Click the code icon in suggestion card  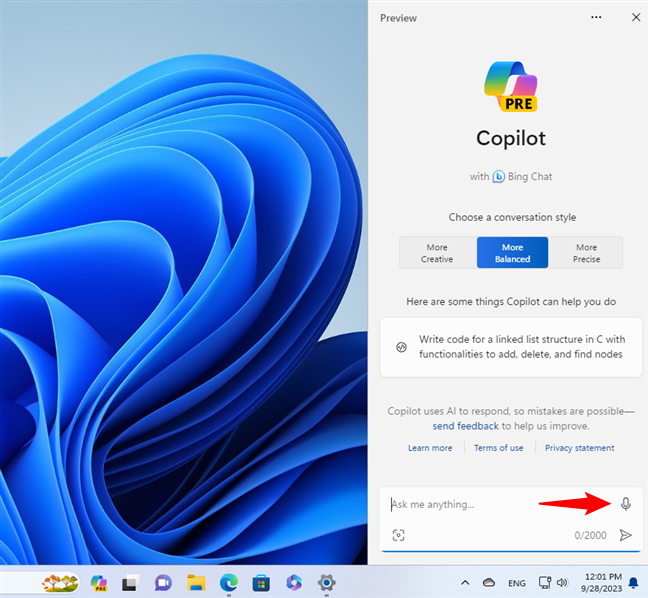[x=401, y=347]
